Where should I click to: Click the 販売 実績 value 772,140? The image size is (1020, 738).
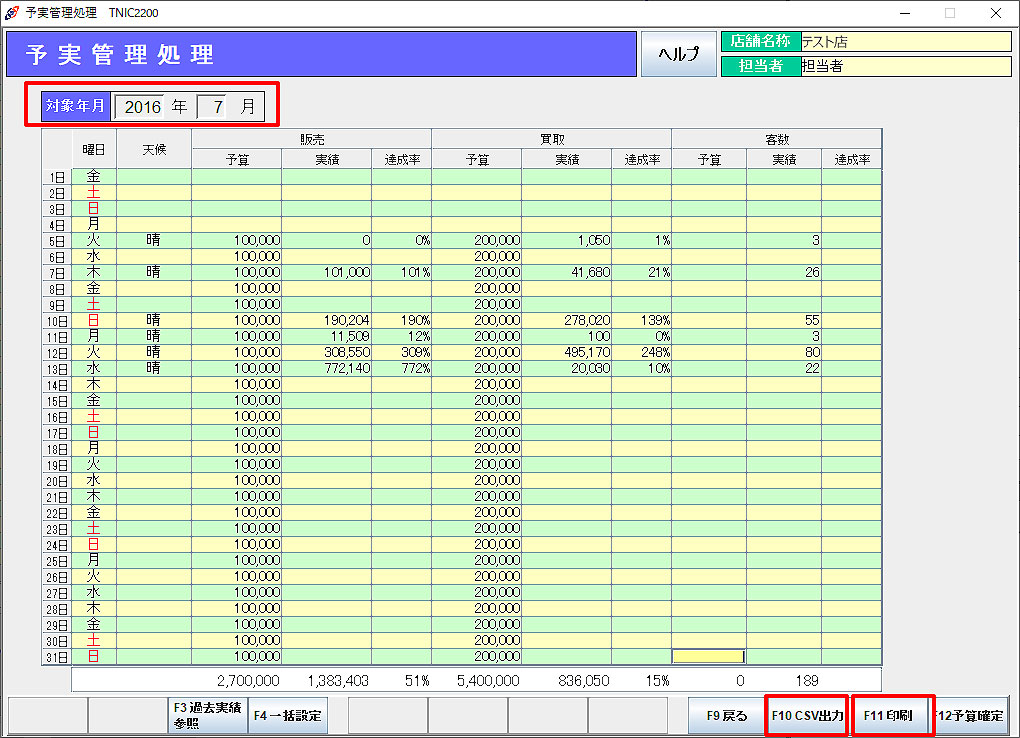coord(326,369)
